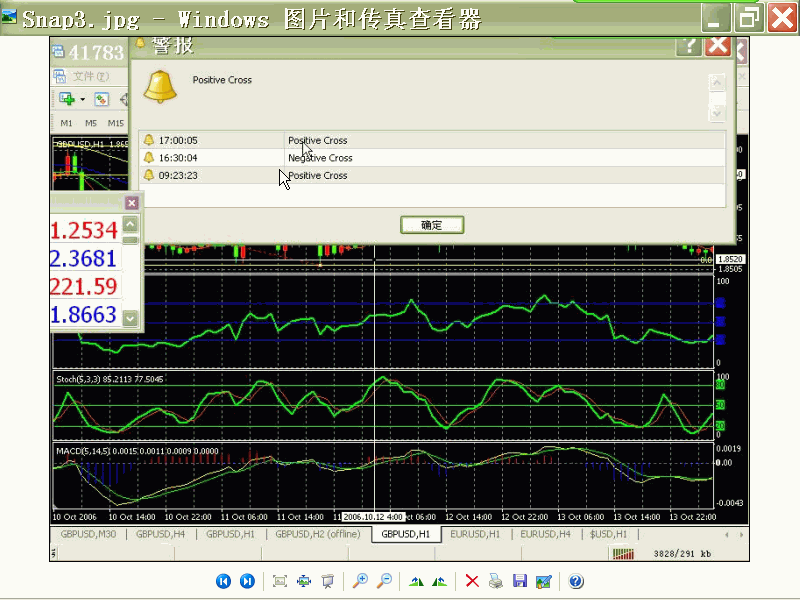Switch to GBPUSD,H2 (offline) tab
800x600 pixels.
pyautogui.click(x=318, y=534)
